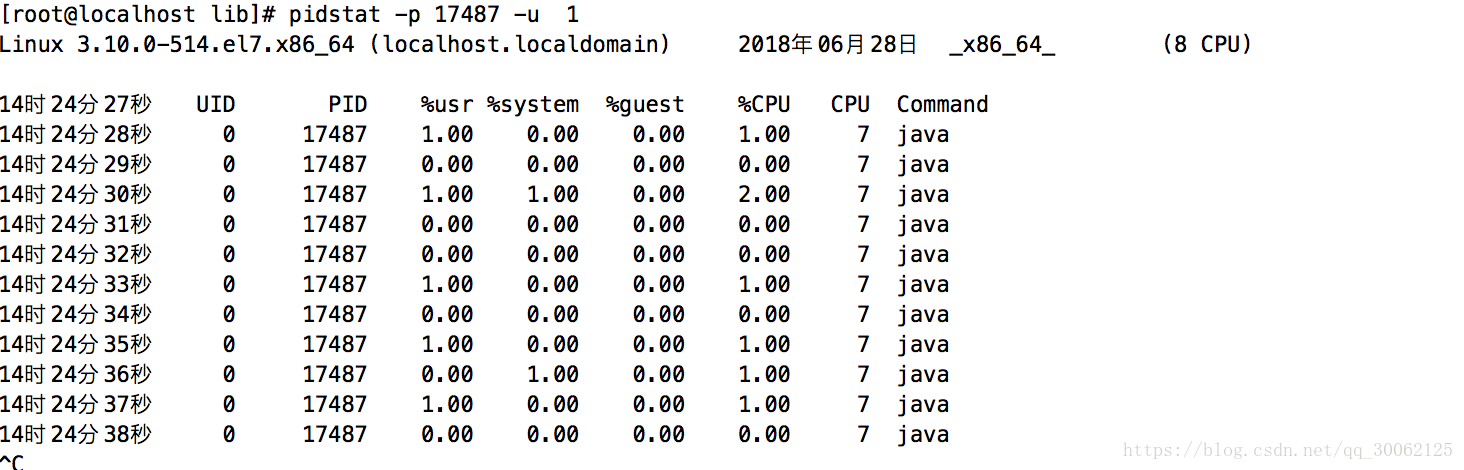Select the %usr column header

(x=447, y=105)
